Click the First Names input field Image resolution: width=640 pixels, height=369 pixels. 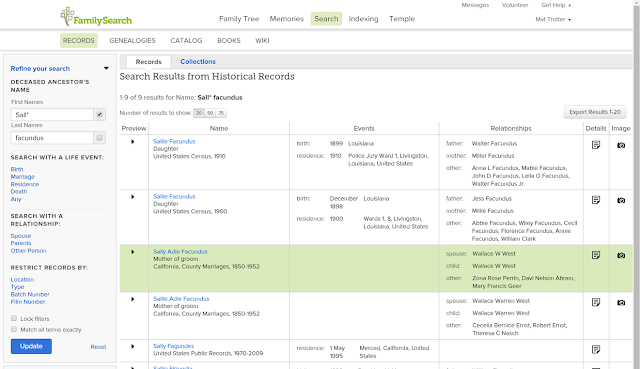coord(52,115)
